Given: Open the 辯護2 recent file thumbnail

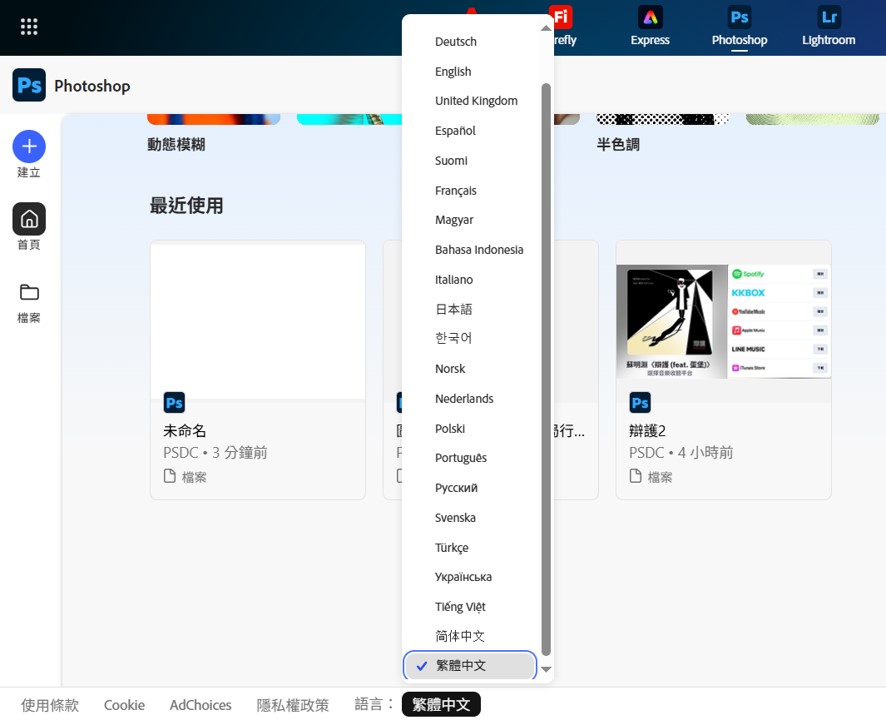Looking at the screenshot, I should click(x=723, y=322).
